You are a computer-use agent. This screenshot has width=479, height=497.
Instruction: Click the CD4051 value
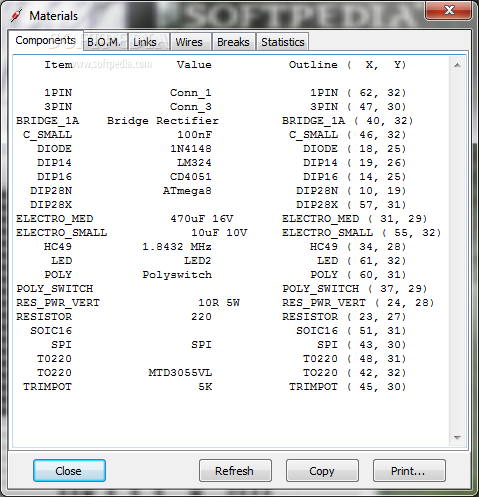click(x=191, y=177)
